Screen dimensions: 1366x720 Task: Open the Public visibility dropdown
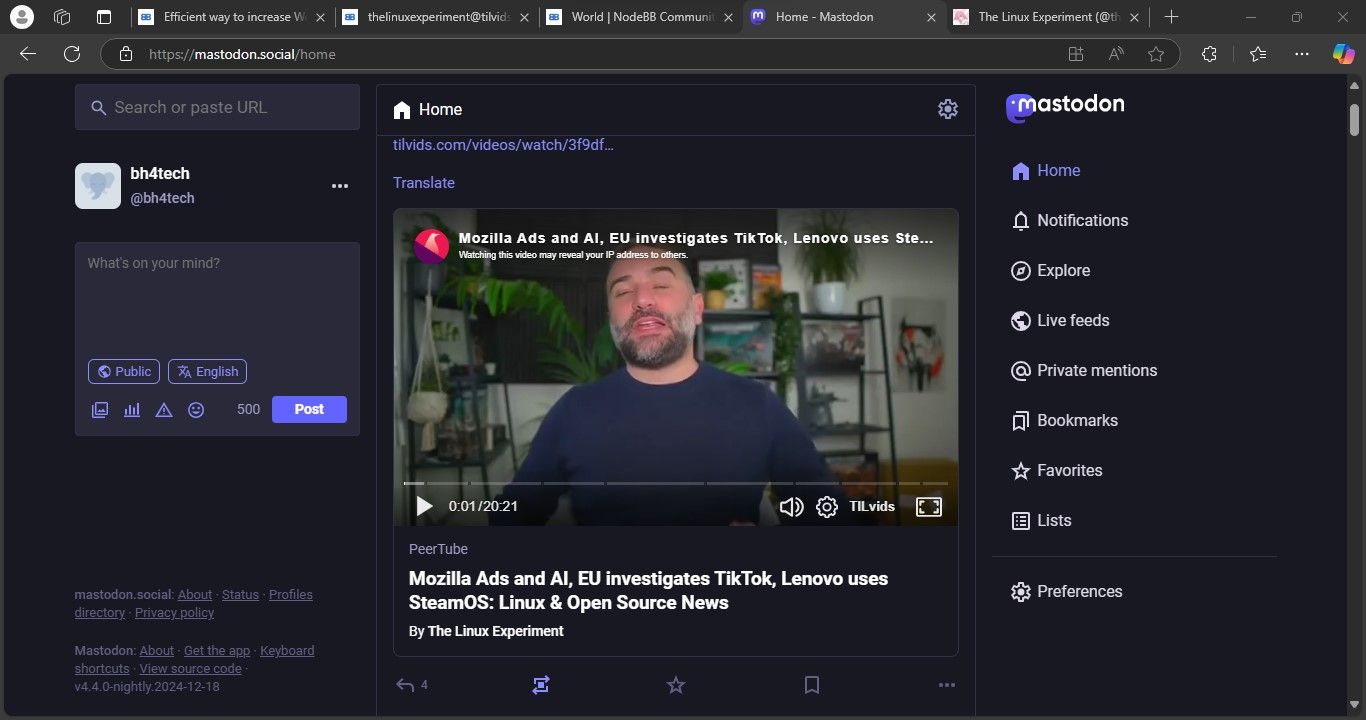pyautogui.click(x=124, y=372)
